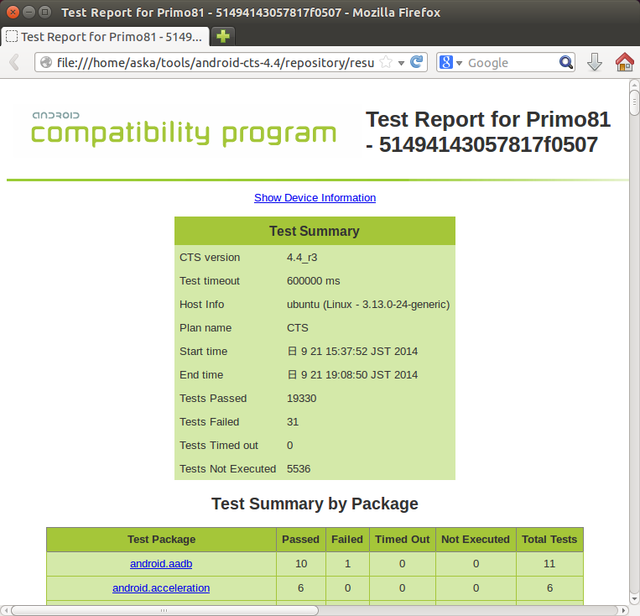This screenshot has width=640, height=616.
Task: Open the Downloads arrow icon
Action: point(594,62)
